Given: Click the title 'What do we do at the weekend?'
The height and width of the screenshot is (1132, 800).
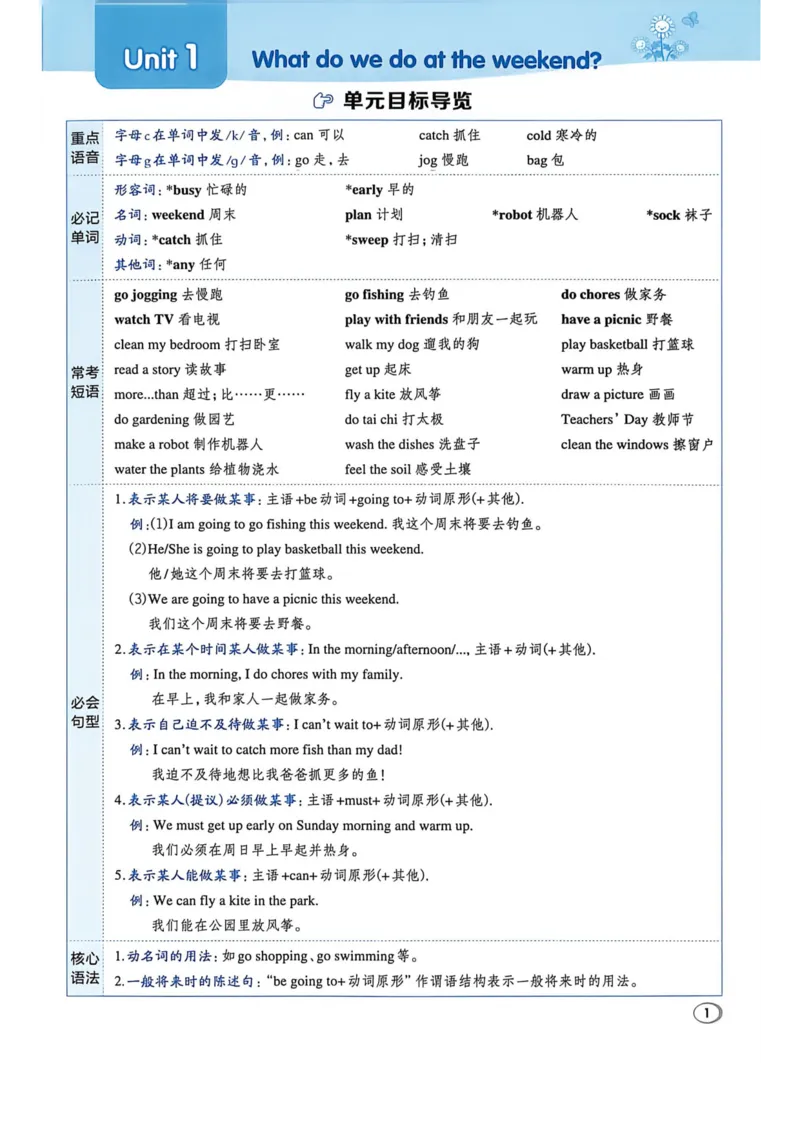Looking at the screenshot, I should click(426, 59).
